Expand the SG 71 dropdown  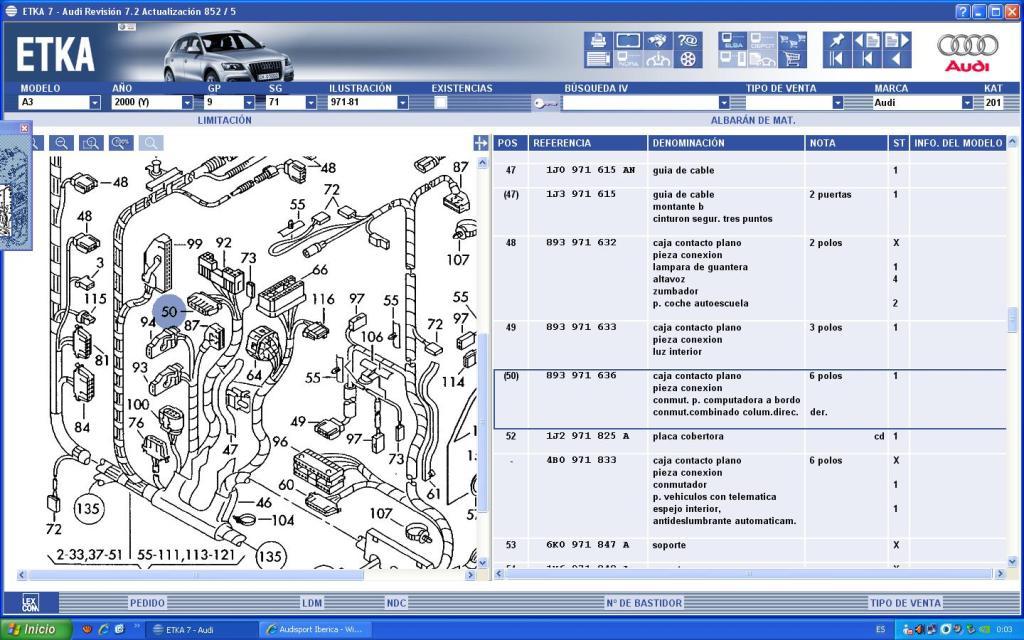tap(311, 103)
